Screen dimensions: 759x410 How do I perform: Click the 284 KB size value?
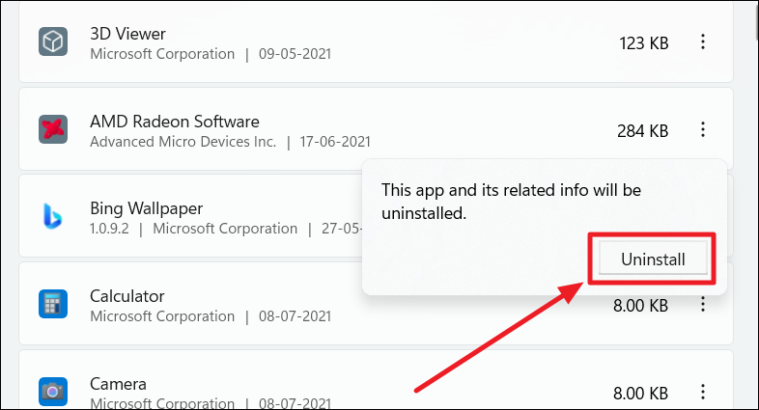pos(643,131)
